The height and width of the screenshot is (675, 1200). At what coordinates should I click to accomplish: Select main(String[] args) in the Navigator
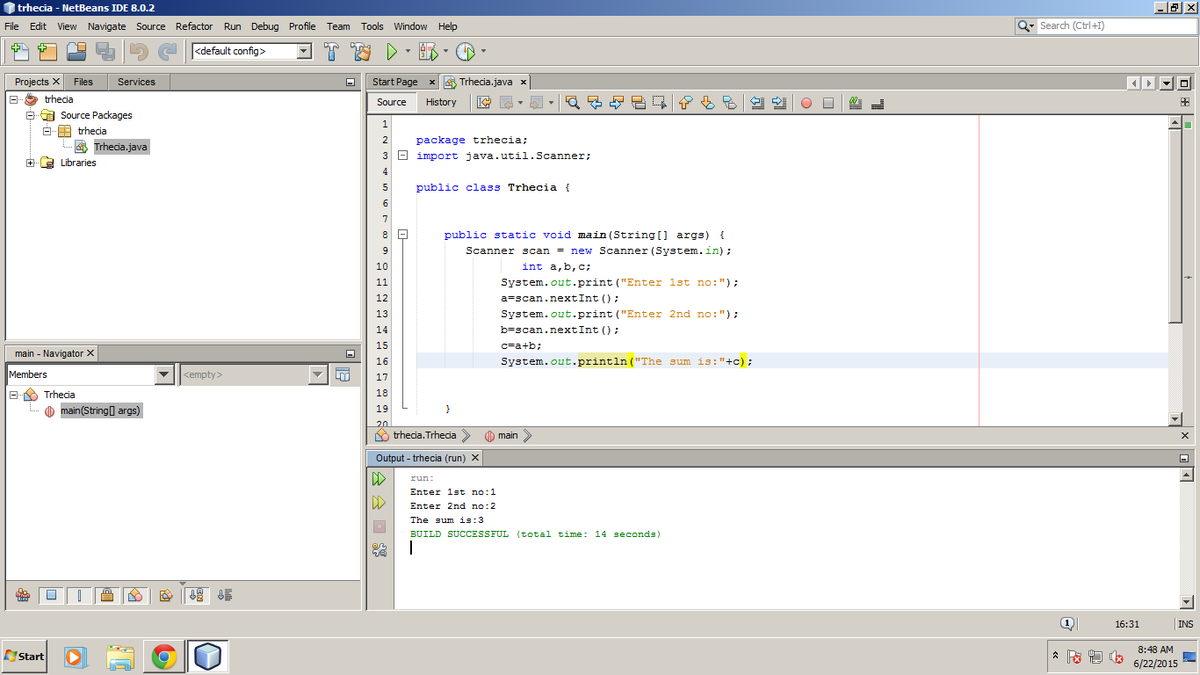pos(100,410)
